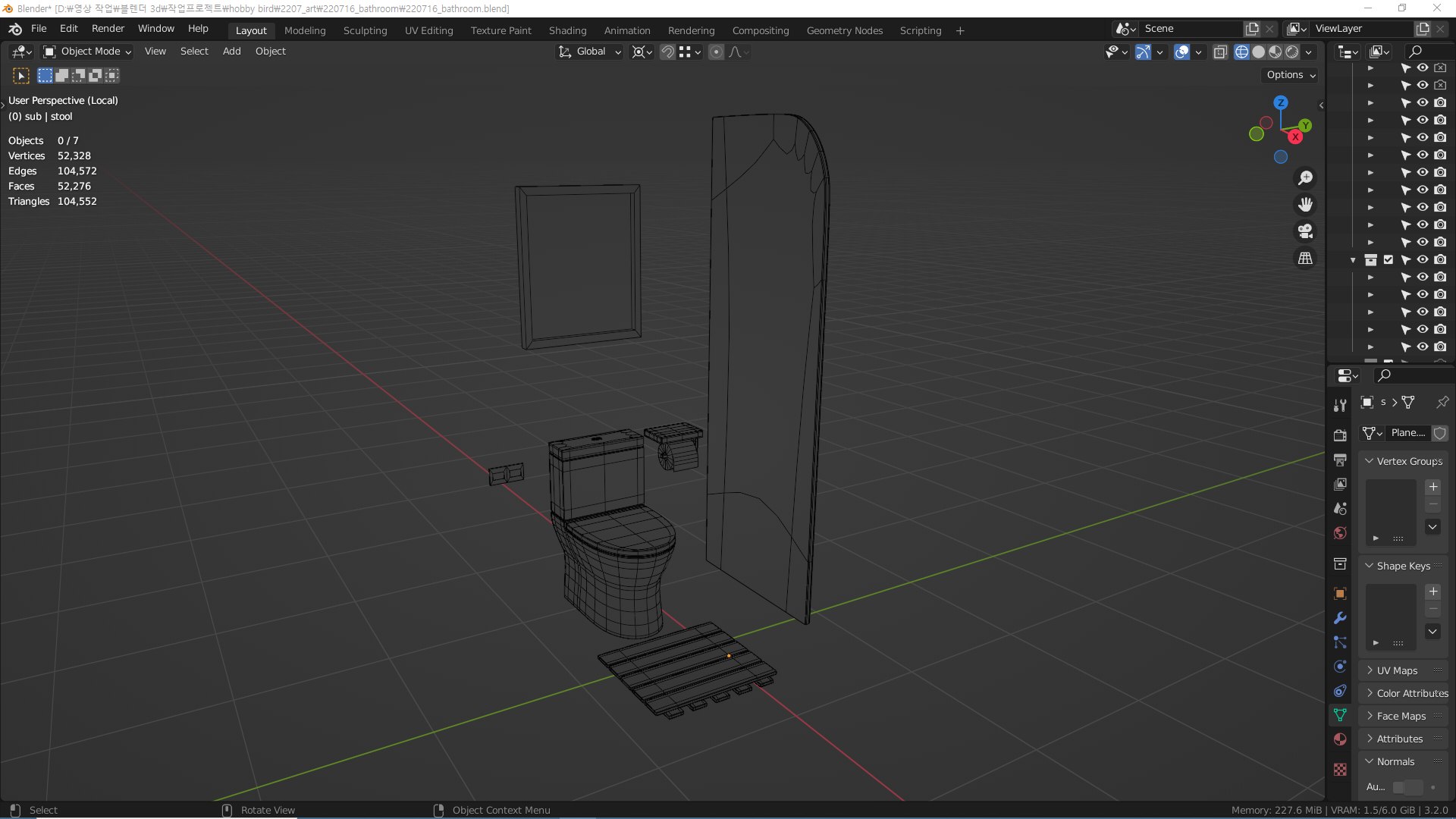Open the Physics properties tab
This screenshot has height=819, width=1456.
tap(1340, 667)
